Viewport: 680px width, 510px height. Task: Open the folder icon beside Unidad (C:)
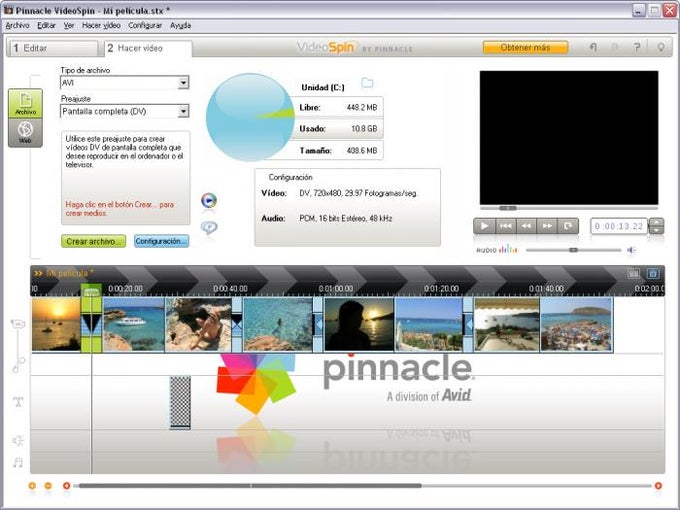click(x=367, y=82)
